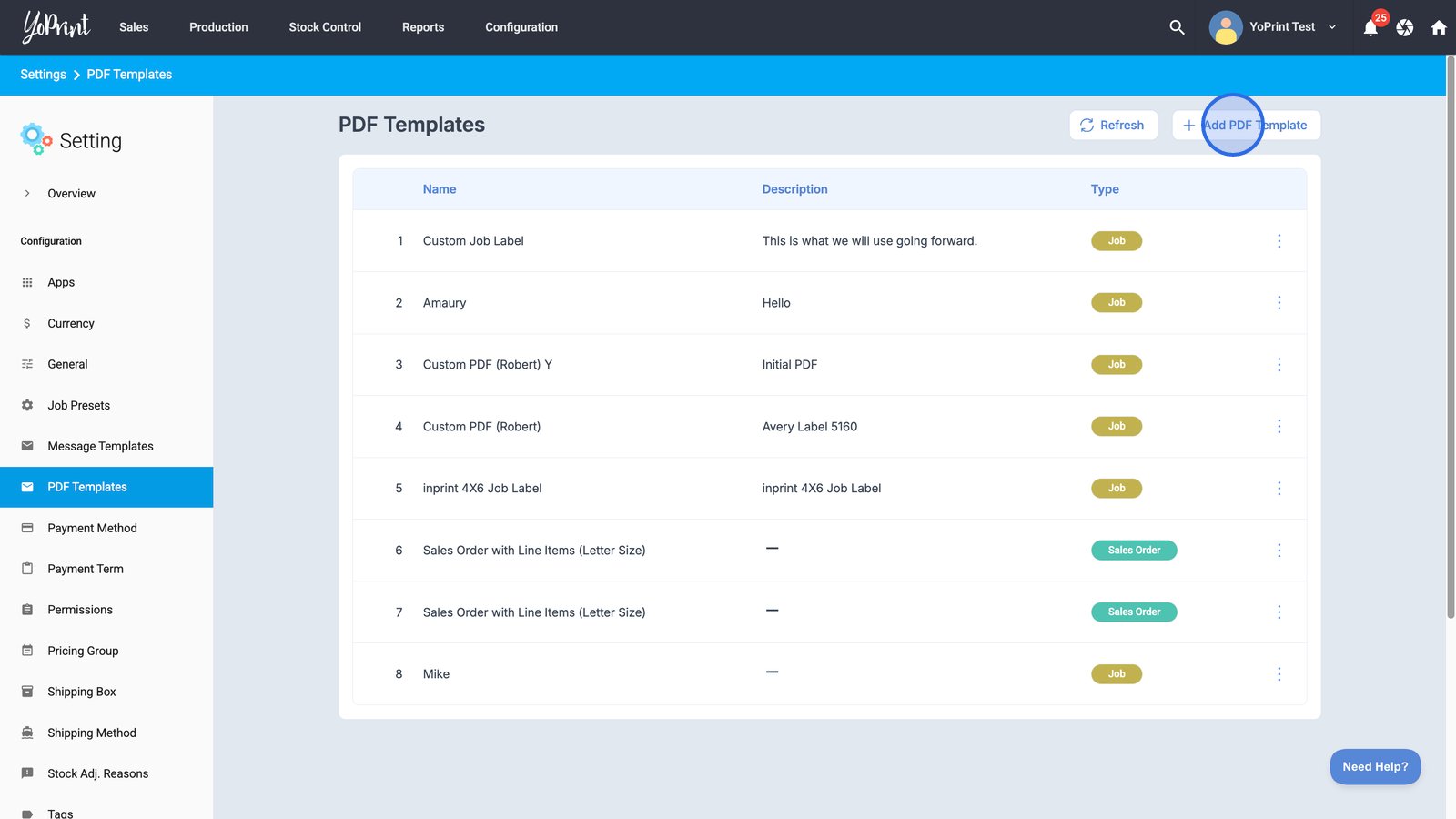Go to Settings breadcrumb link

(43, 75)
